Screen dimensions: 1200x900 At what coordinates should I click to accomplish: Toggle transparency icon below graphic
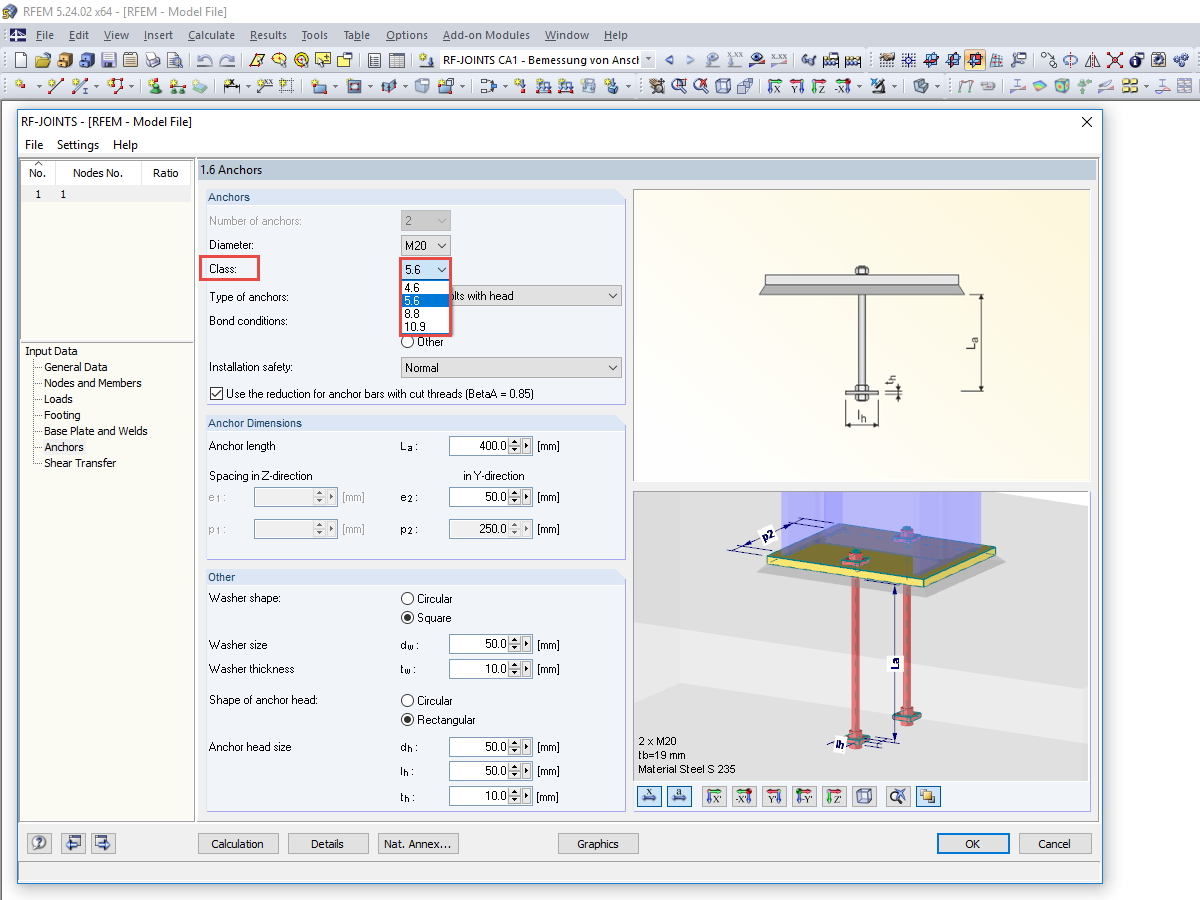point(928,796)
